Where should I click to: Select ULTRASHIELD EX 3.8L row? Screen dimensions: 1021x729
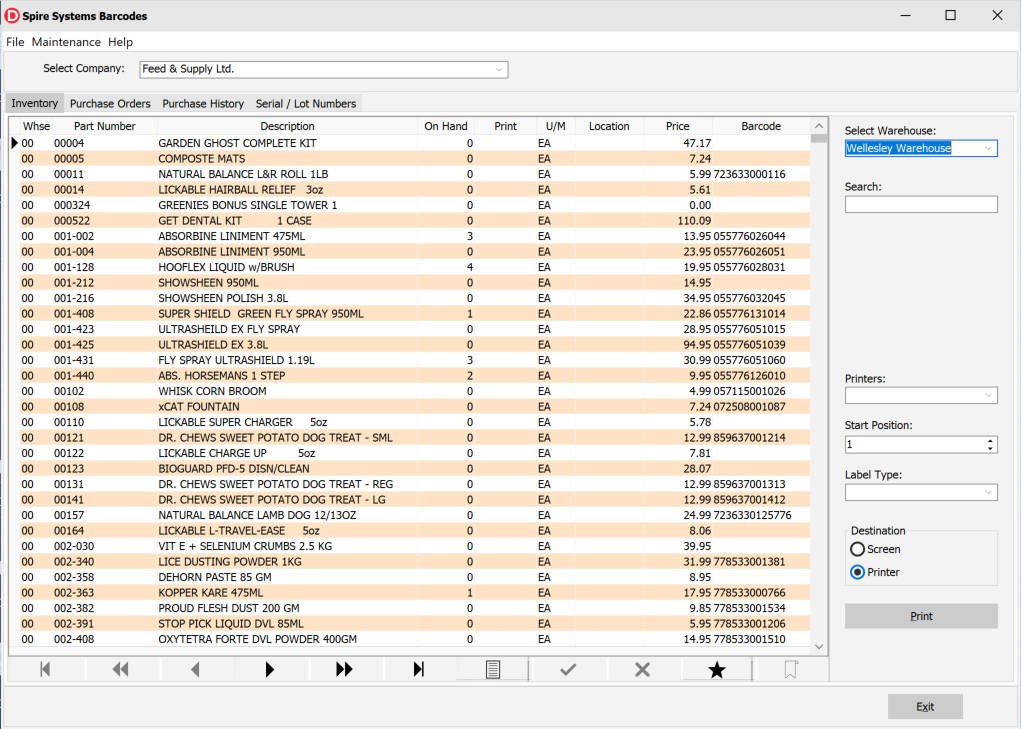[x=415, y=345]
